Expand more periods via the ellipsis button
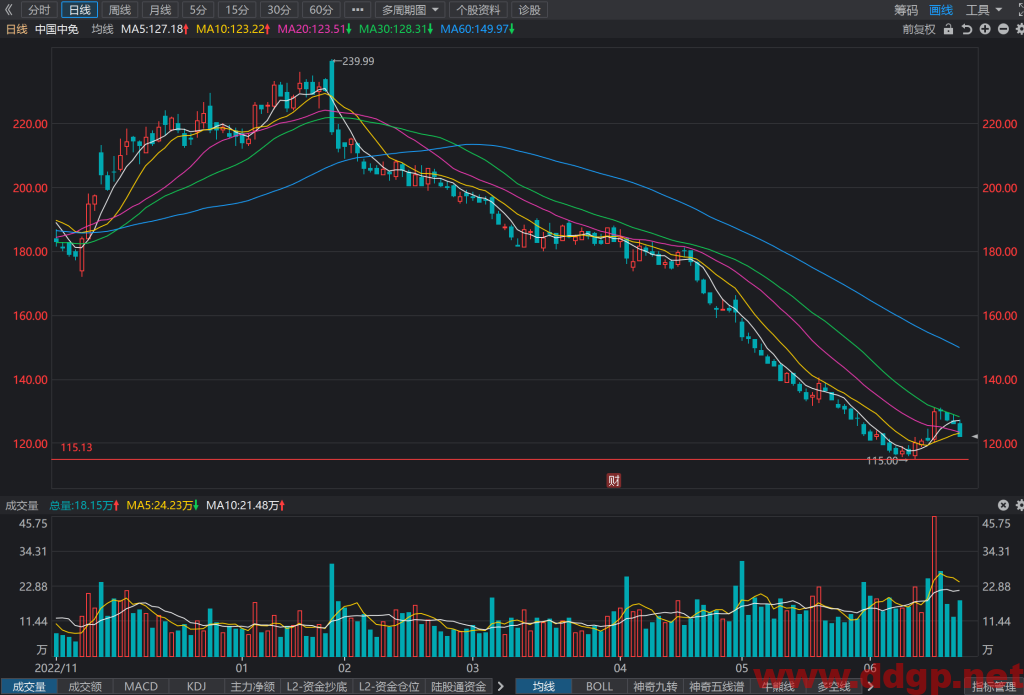The height and width of the screenshot is (695, 1024). (x=357, y=10)
